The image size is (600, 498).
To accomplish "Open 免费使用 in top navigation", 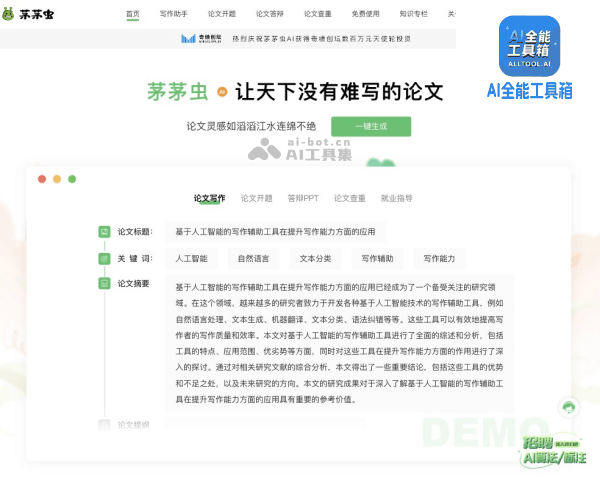I will coord(365,14).
